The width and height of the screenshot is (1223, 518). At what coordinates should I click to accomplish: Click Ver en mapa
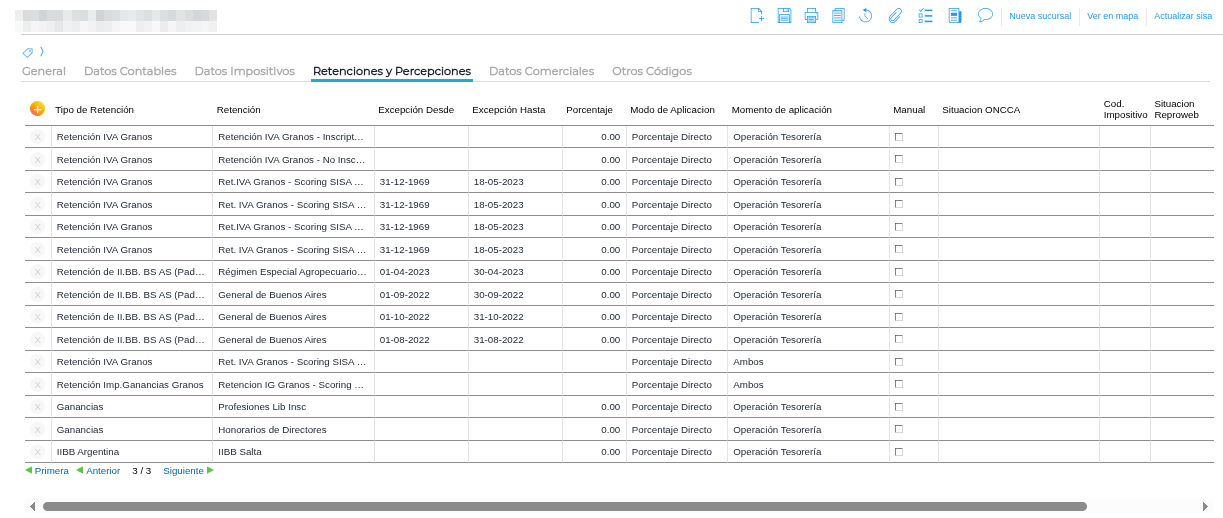(x=1112, y=16)
